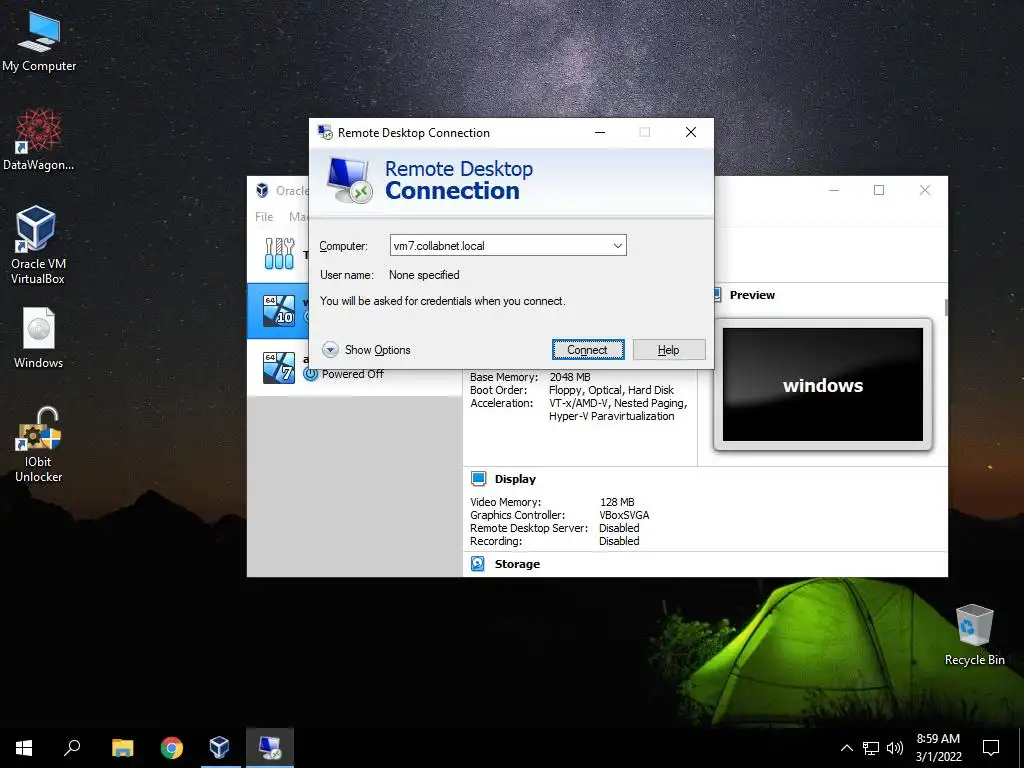The image size is (1024, 768).
Task: Open the Windows Start menu
Action: (24, 748)
